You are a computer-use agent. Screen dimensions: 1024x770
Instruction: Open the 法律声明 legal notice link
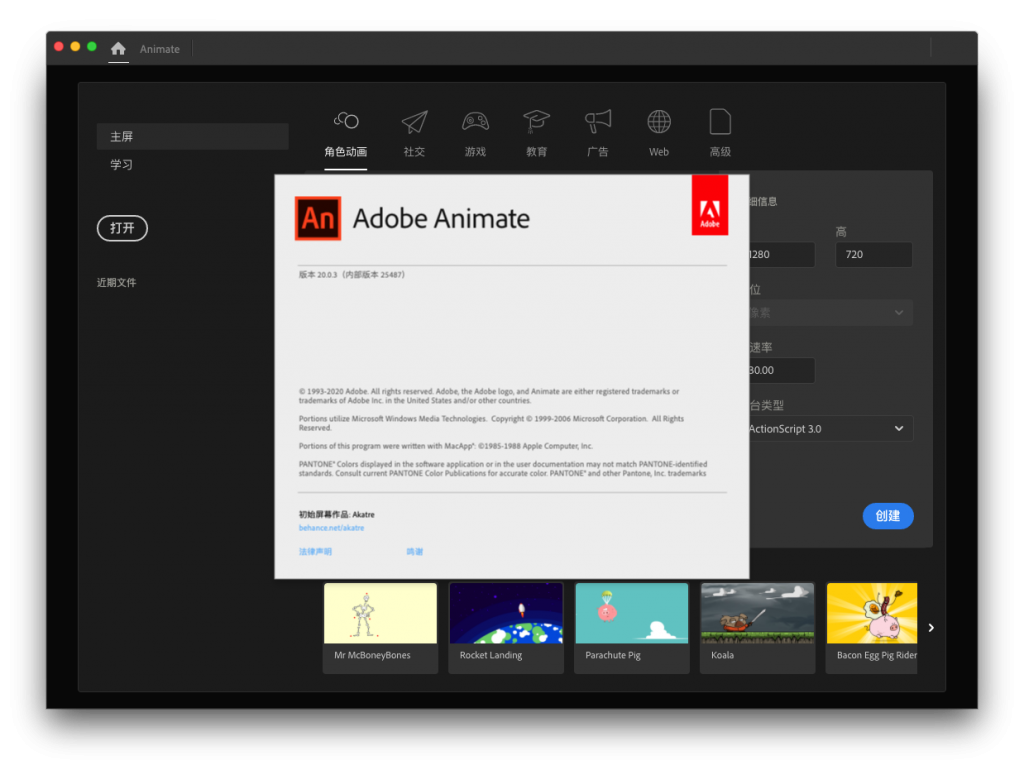pyautogui.click(x=315, y=552)
